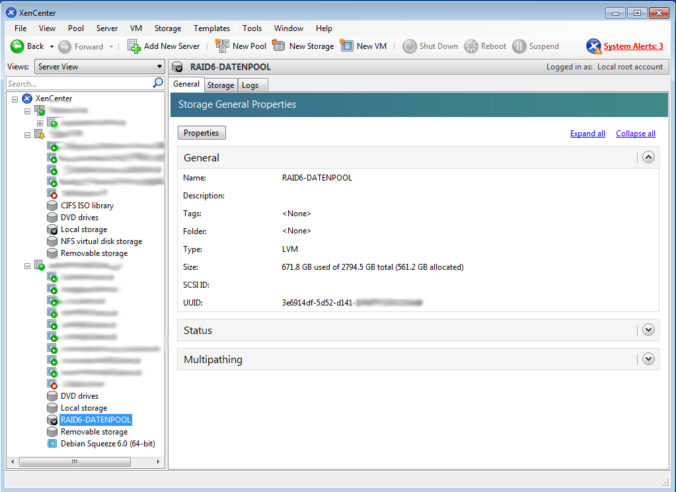Click the CIFS ISO library disk icon
Viewport: 676px width, 492px height.
tap(52, 206)
